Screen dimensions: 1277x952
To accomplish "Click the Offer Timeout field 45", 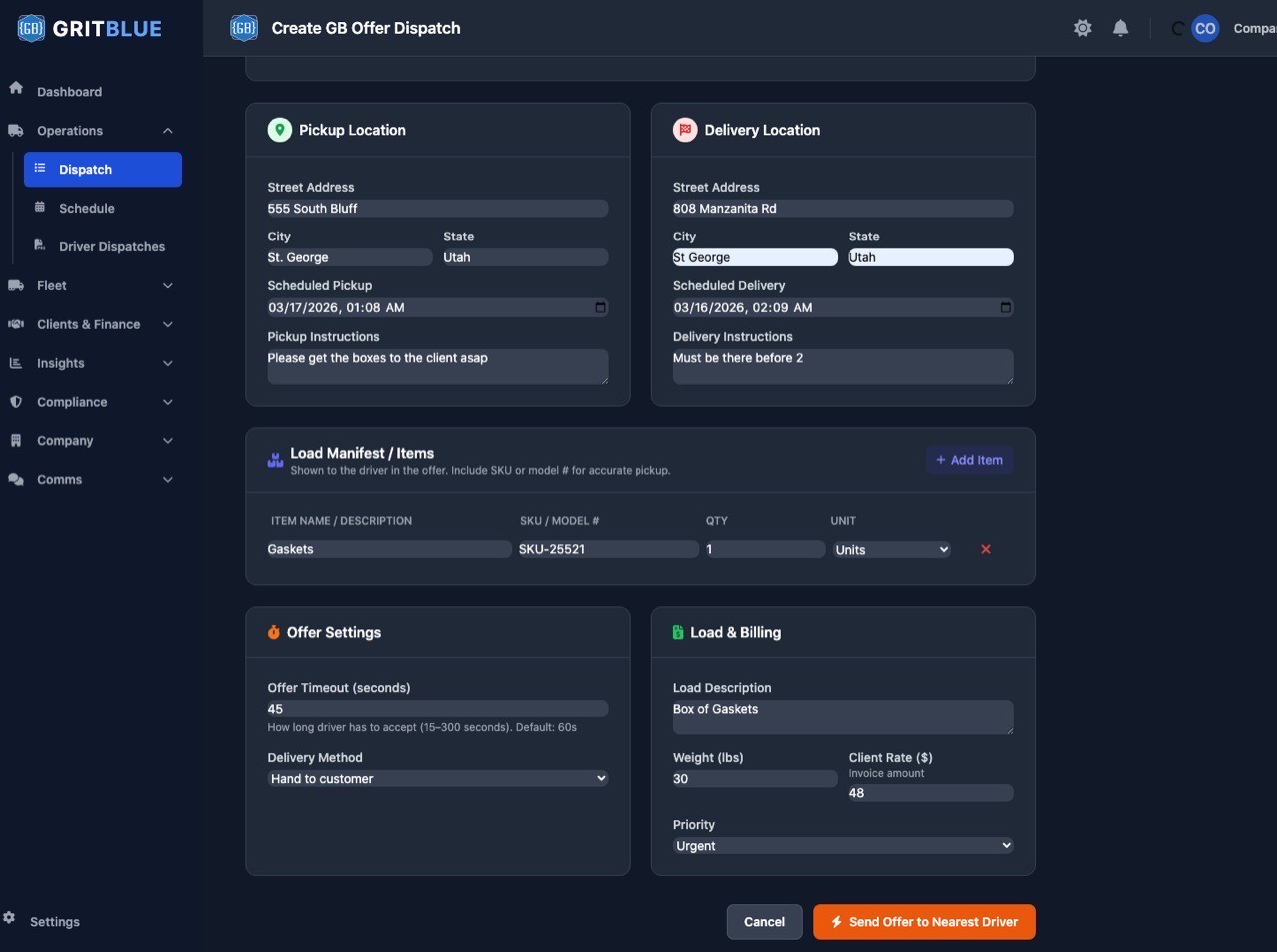I will (438, 709).
